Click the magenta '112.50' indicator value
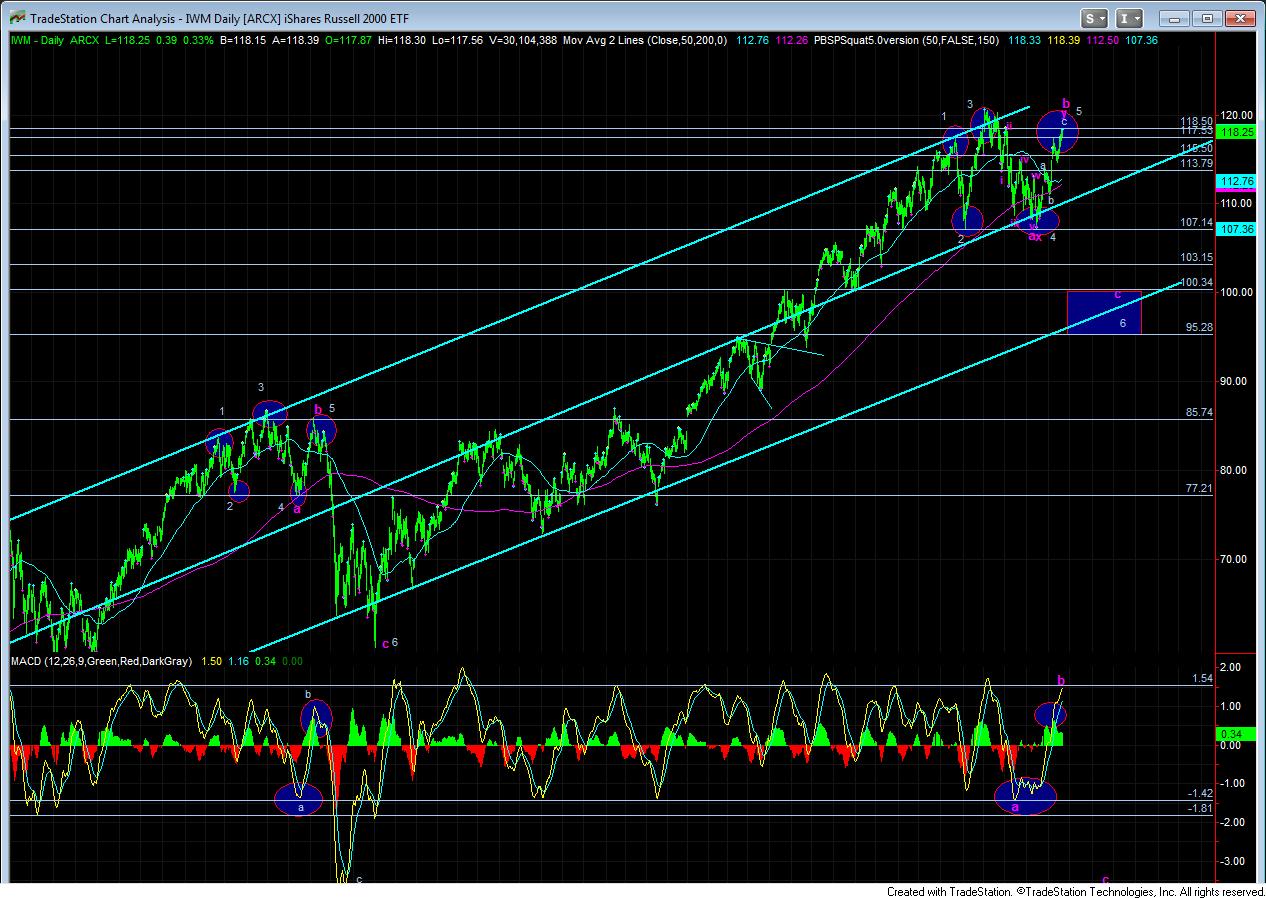This screenshot has width=1266, height=898. pos(1103,40)
